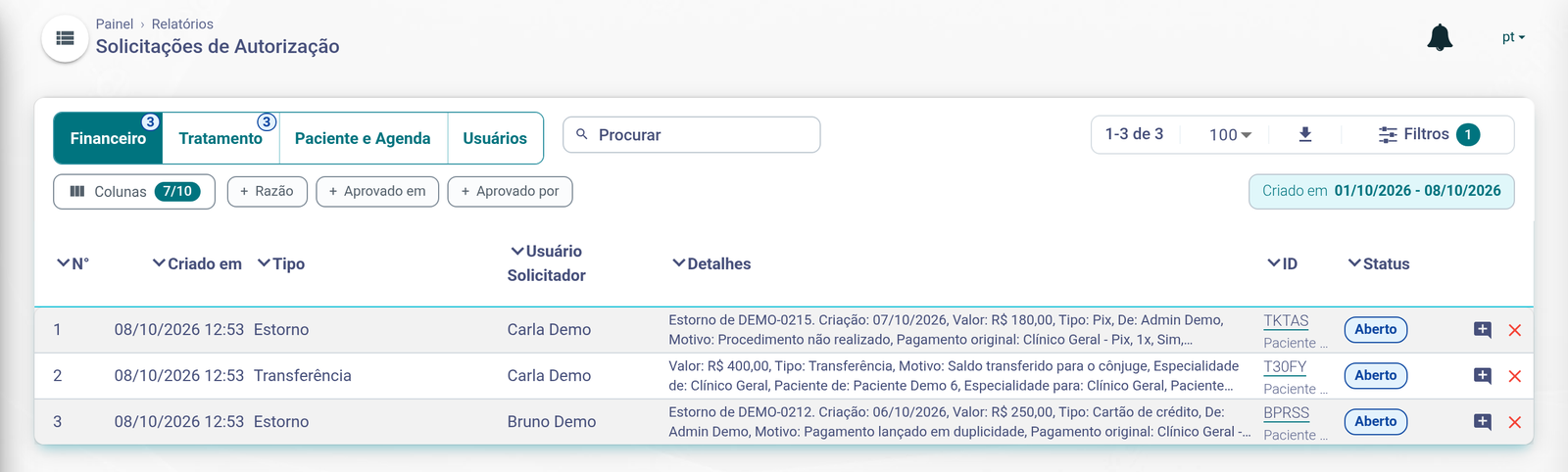Open the TKTAS ID link

(1286, 321)
